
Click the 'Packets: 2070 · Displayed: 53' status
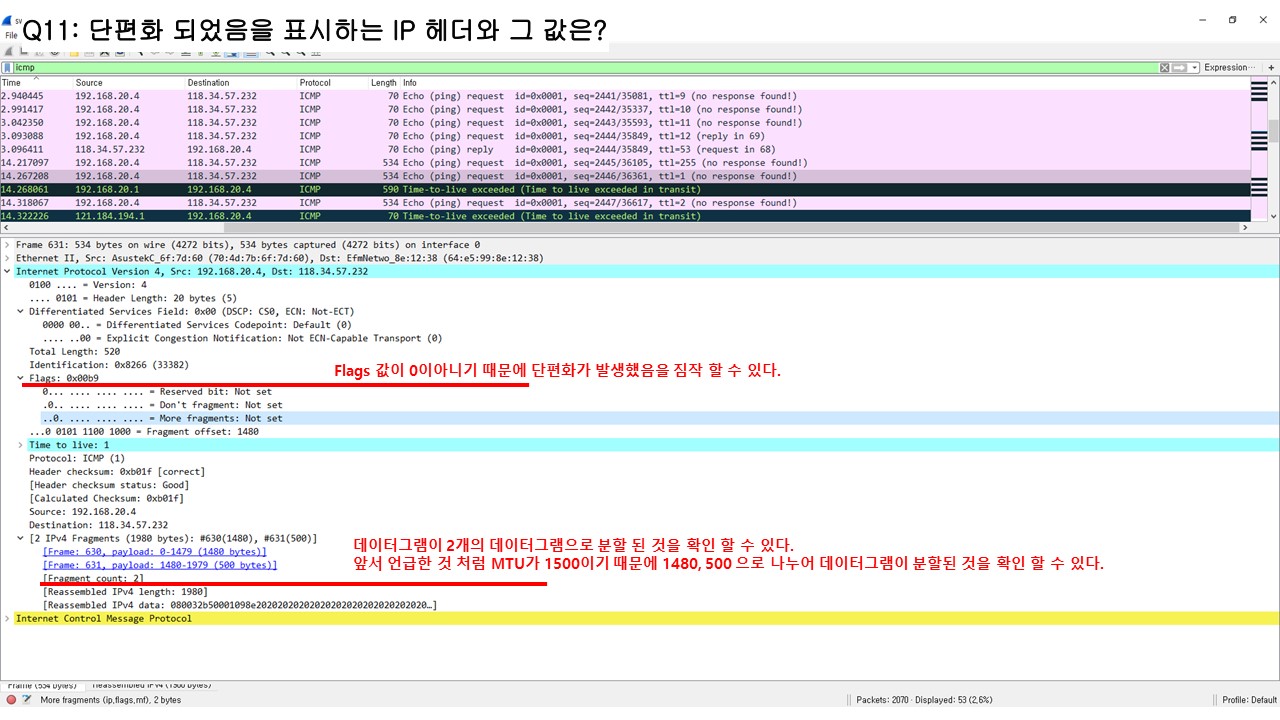tap(925, 700)
